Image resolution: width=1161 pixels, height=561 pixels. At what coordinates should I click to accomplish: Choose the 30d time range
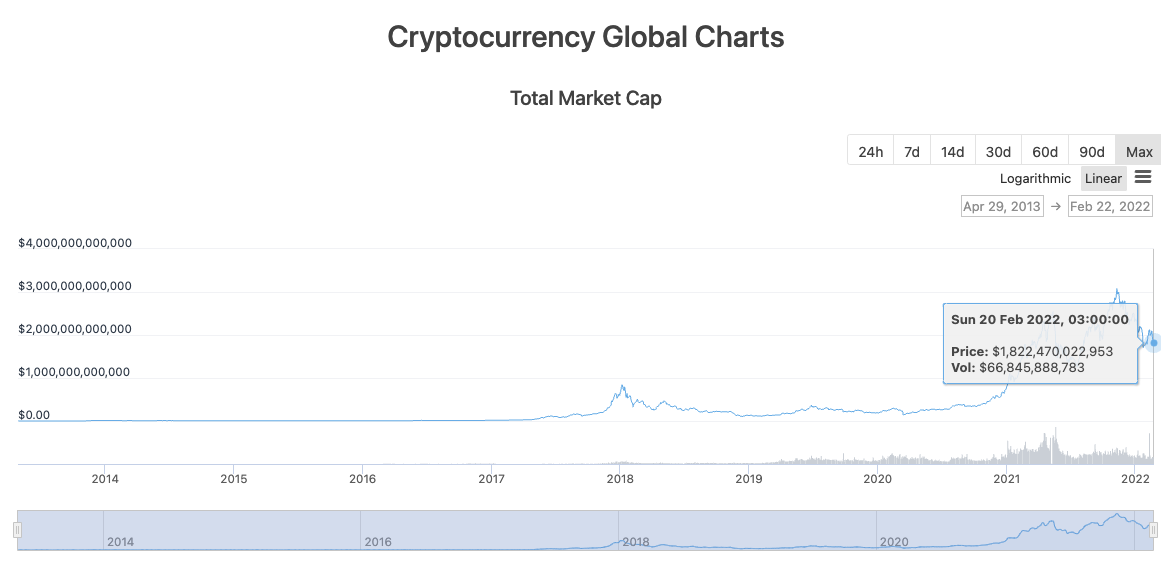coord(998,152)
